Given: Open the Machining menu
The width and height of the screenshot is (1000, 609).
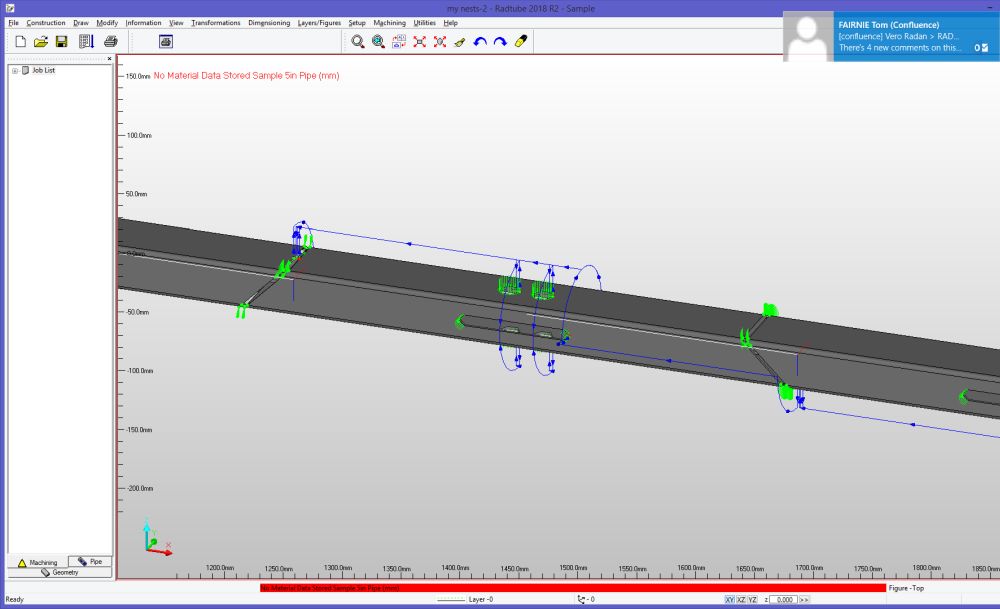Looking at the screenshot, I should coord(389,22).
